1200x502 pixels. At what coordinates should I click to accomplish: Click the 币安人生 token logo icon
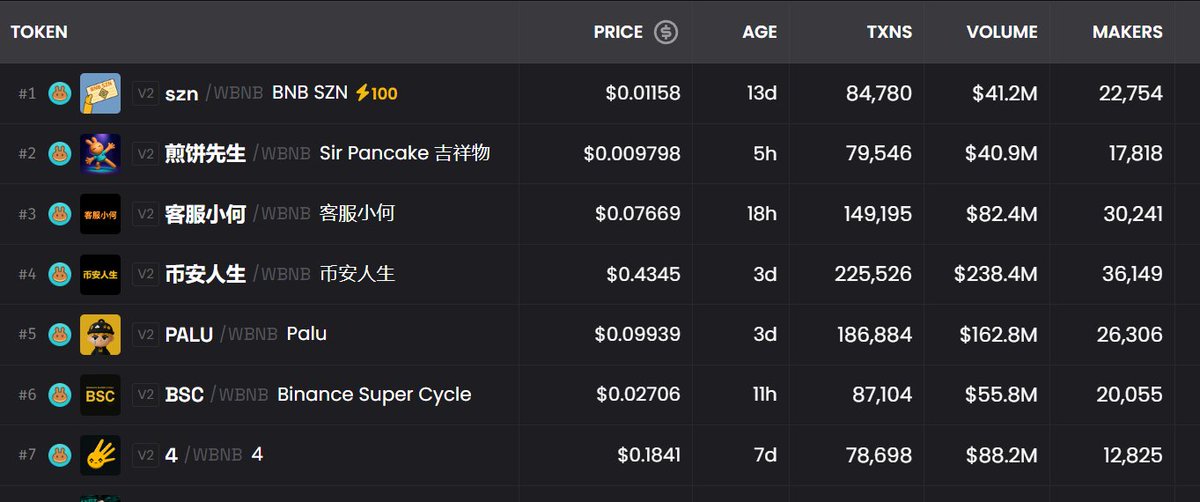[100, 274]
